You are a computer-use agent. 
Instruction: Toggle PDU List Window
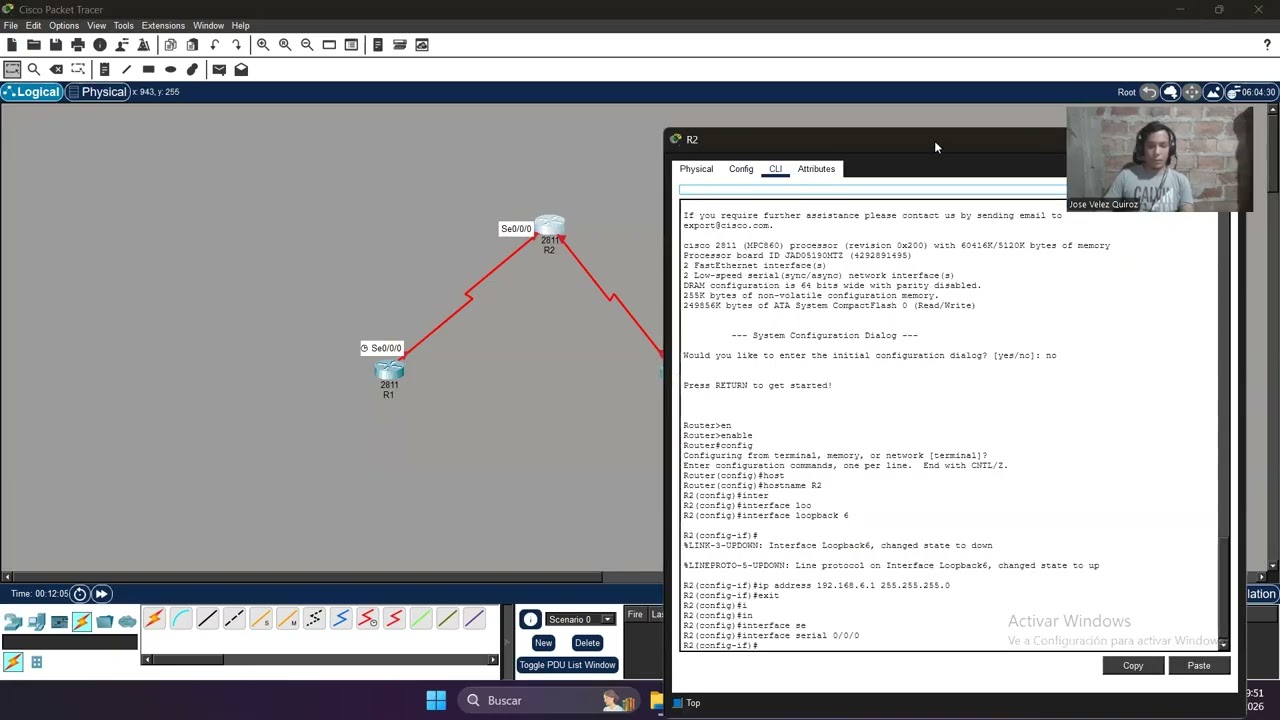[567, 665]
